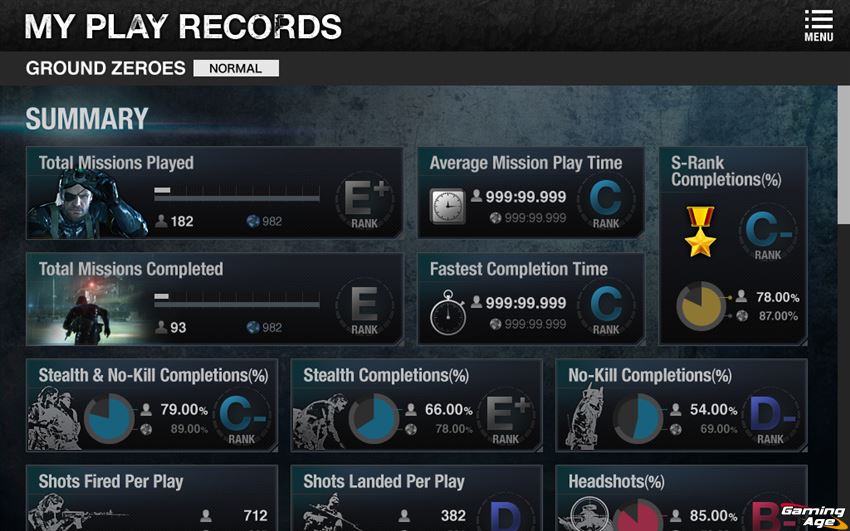Click the Total Missions Completed progress bar
850x531 pixels.
(237, 301)
